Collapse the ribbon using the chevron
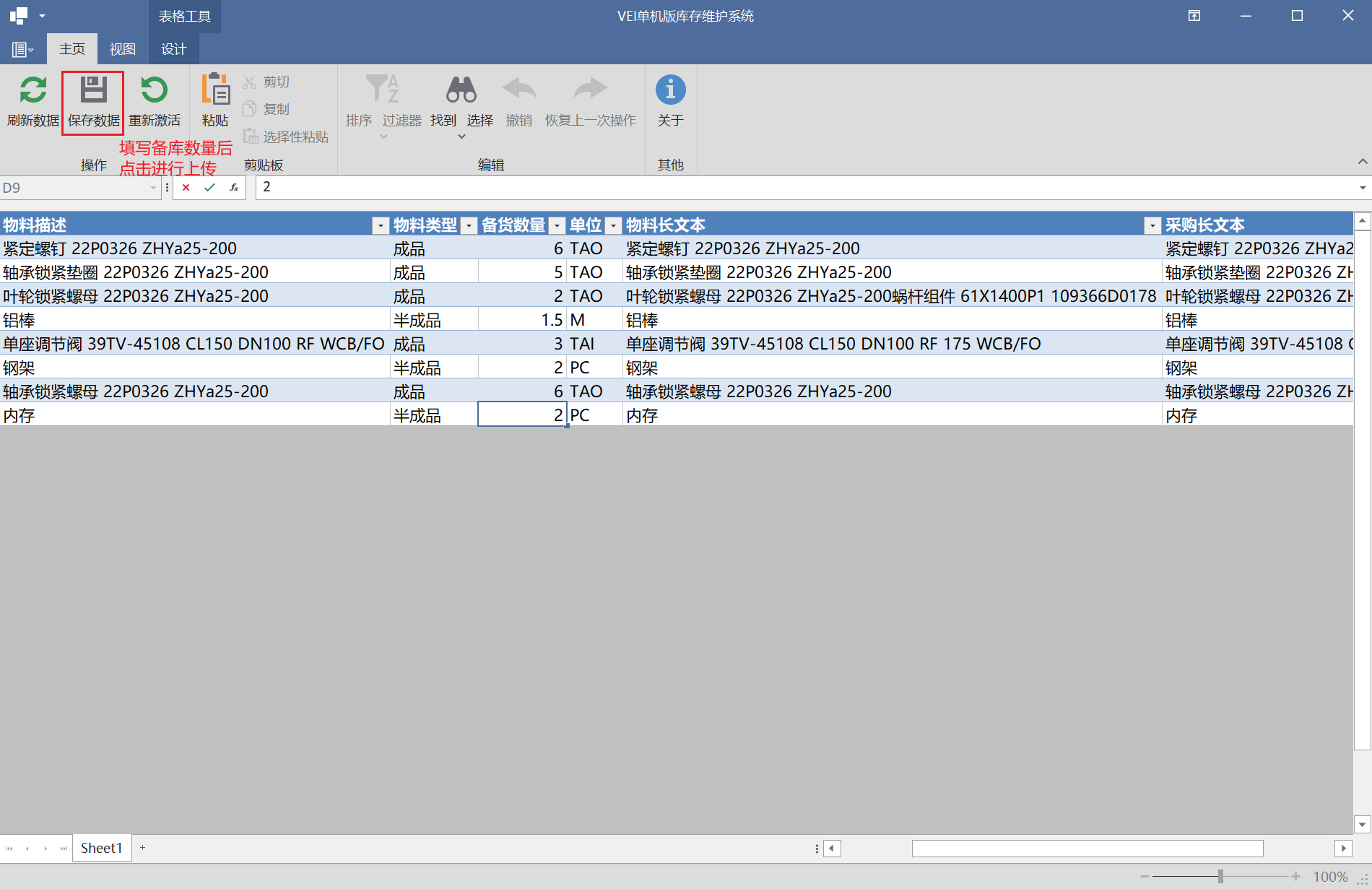This screenshot has width=1372, height=889. 1362,162
